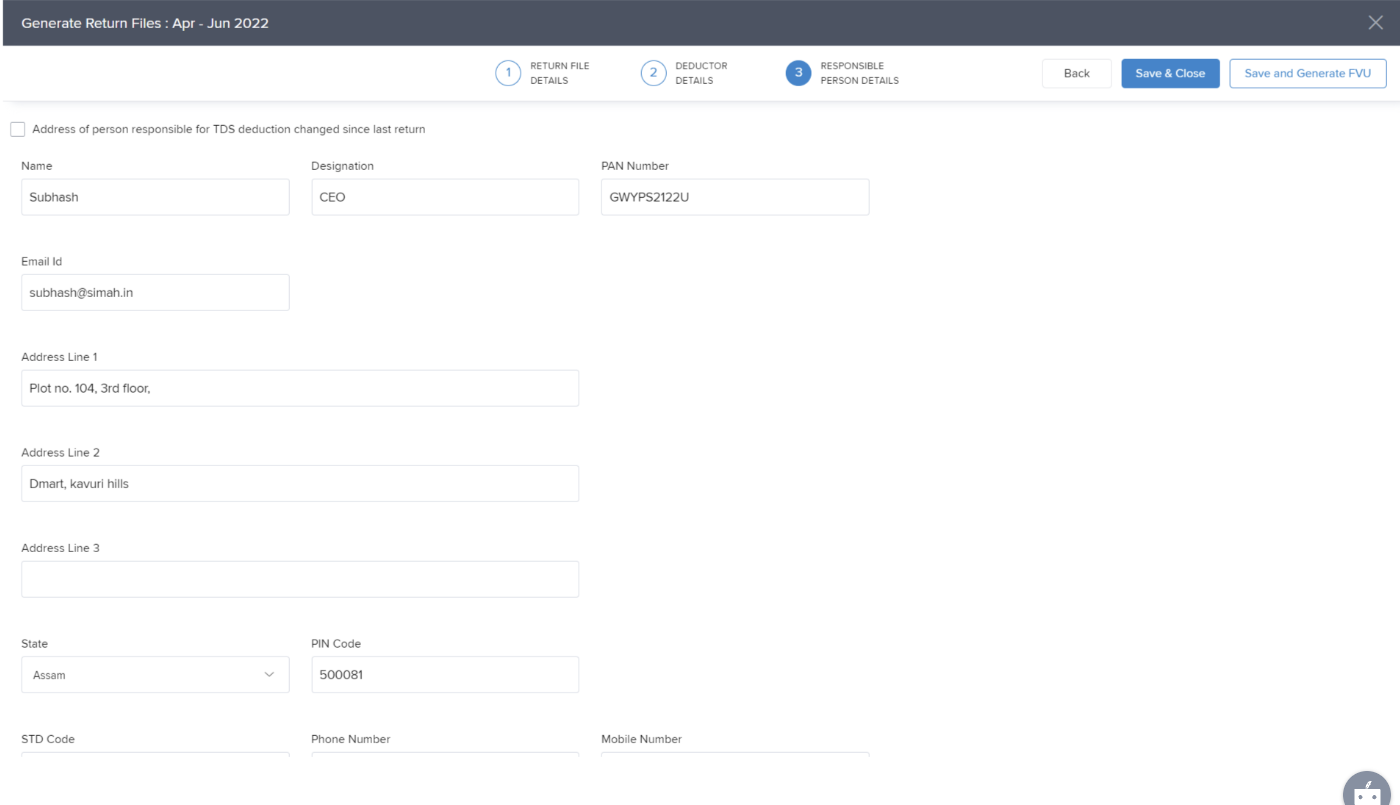Image resolution: width=1400 pixels, height=805 pixels.
Task: Open the chat bot assistant icon
Action: pos(1366,790)
